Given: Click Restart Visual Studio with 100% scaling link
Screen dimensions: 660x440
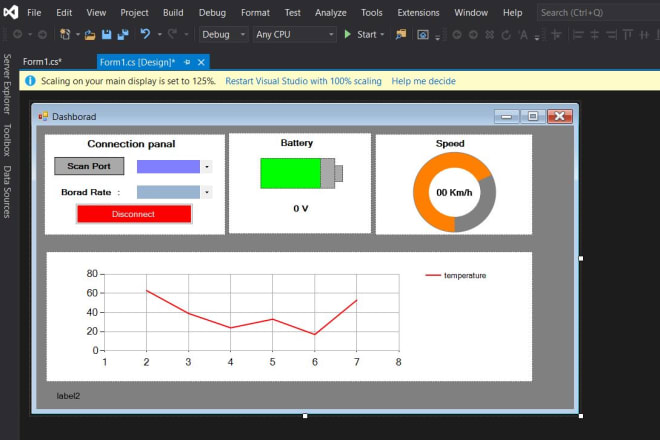Looking at the screenshot, I should [x=303, y=81].
